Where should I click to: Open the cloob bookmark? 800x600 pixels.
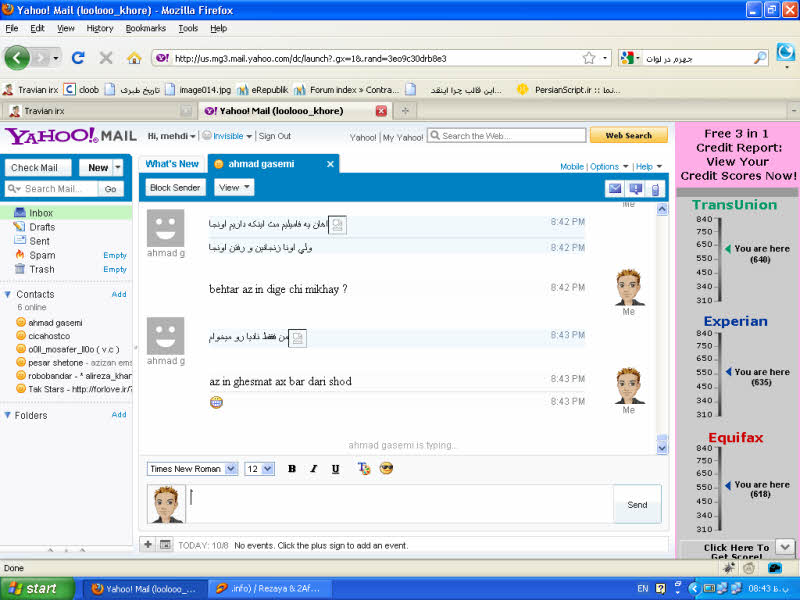[x=81, y=90]
